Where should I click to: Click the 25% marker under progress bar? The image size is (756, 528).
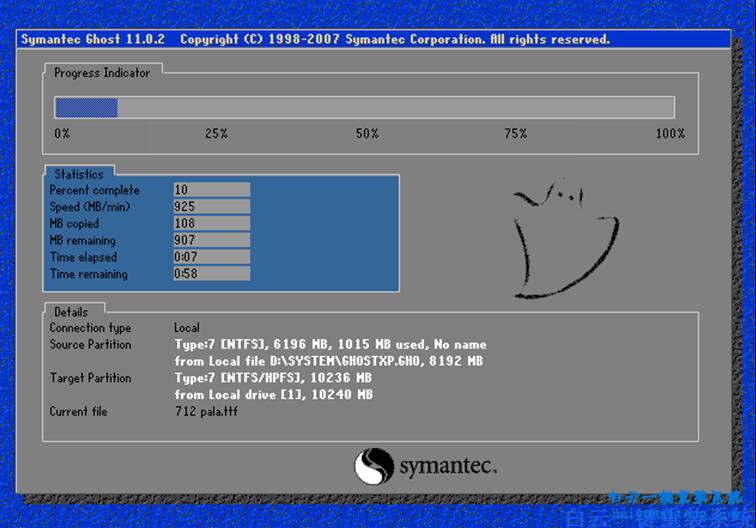[216, 134]
